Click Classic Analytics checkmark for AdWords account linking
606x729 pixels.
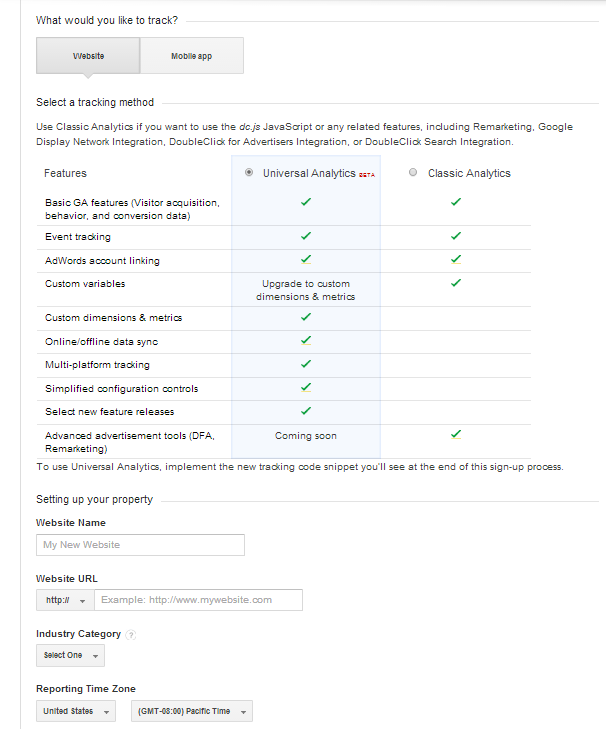click(x=455, y=260)
